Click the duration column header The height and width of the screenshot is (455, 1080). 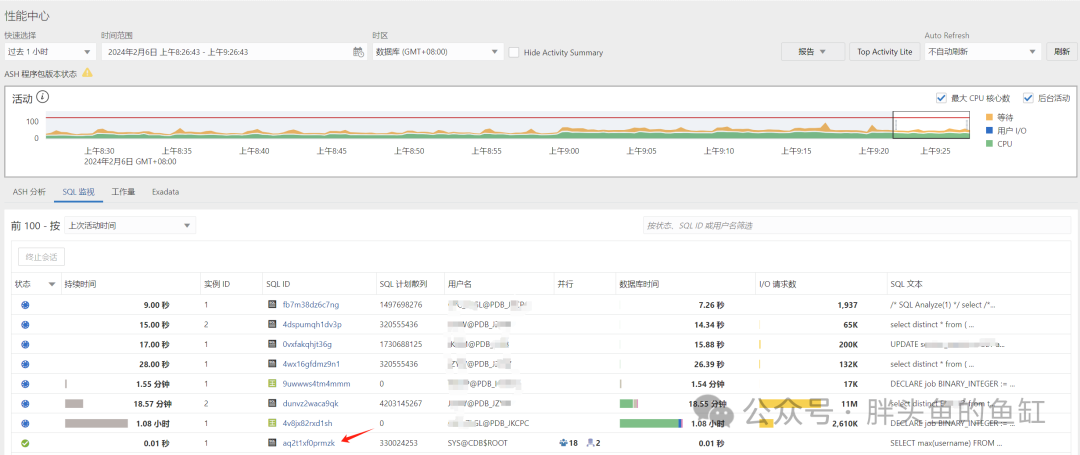(x=130, y=284)
